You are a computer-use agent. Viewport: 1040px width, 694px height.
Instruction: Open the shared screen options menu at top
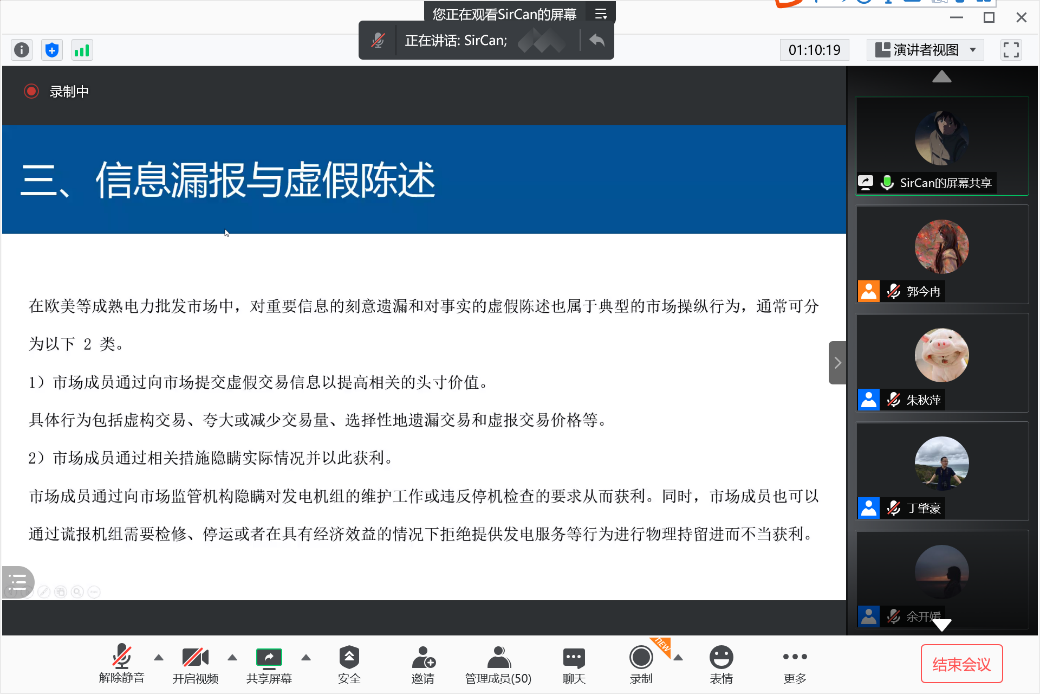coord(601,13)
